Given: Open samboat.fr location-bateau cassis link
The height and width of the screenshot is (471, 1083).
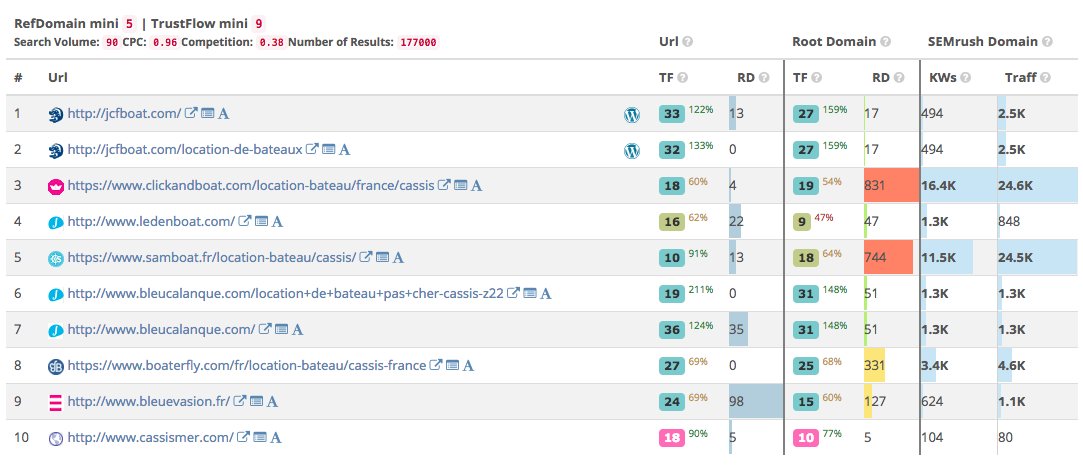Looking at the screenshot, I should (212, 257).
